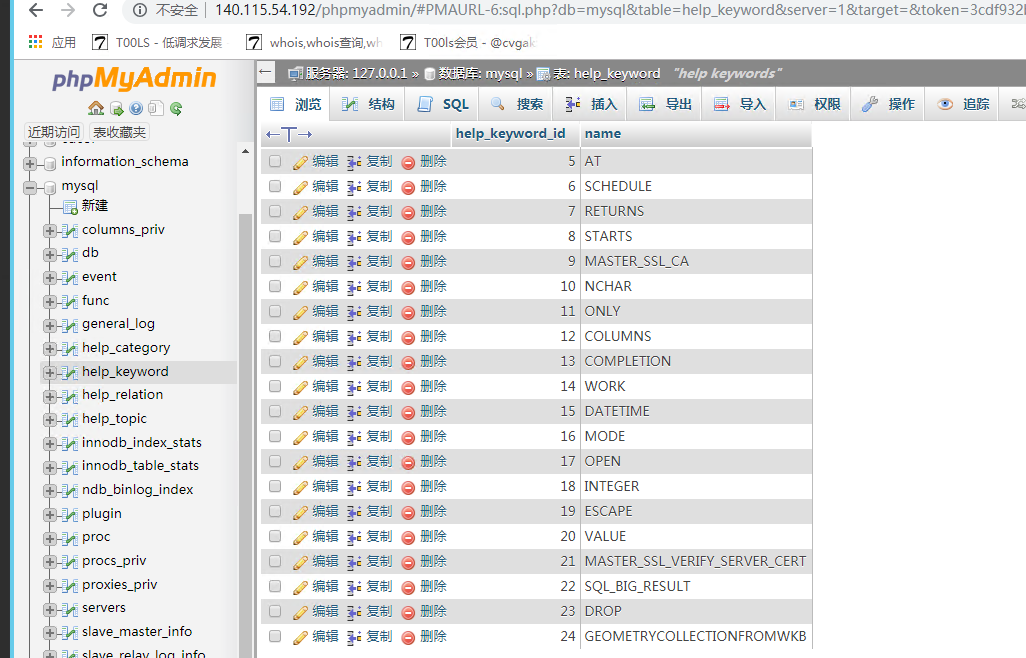The image size is (1026, 658).
Task: Check the checkbox for INTEGER row
Action: (275, 486)
